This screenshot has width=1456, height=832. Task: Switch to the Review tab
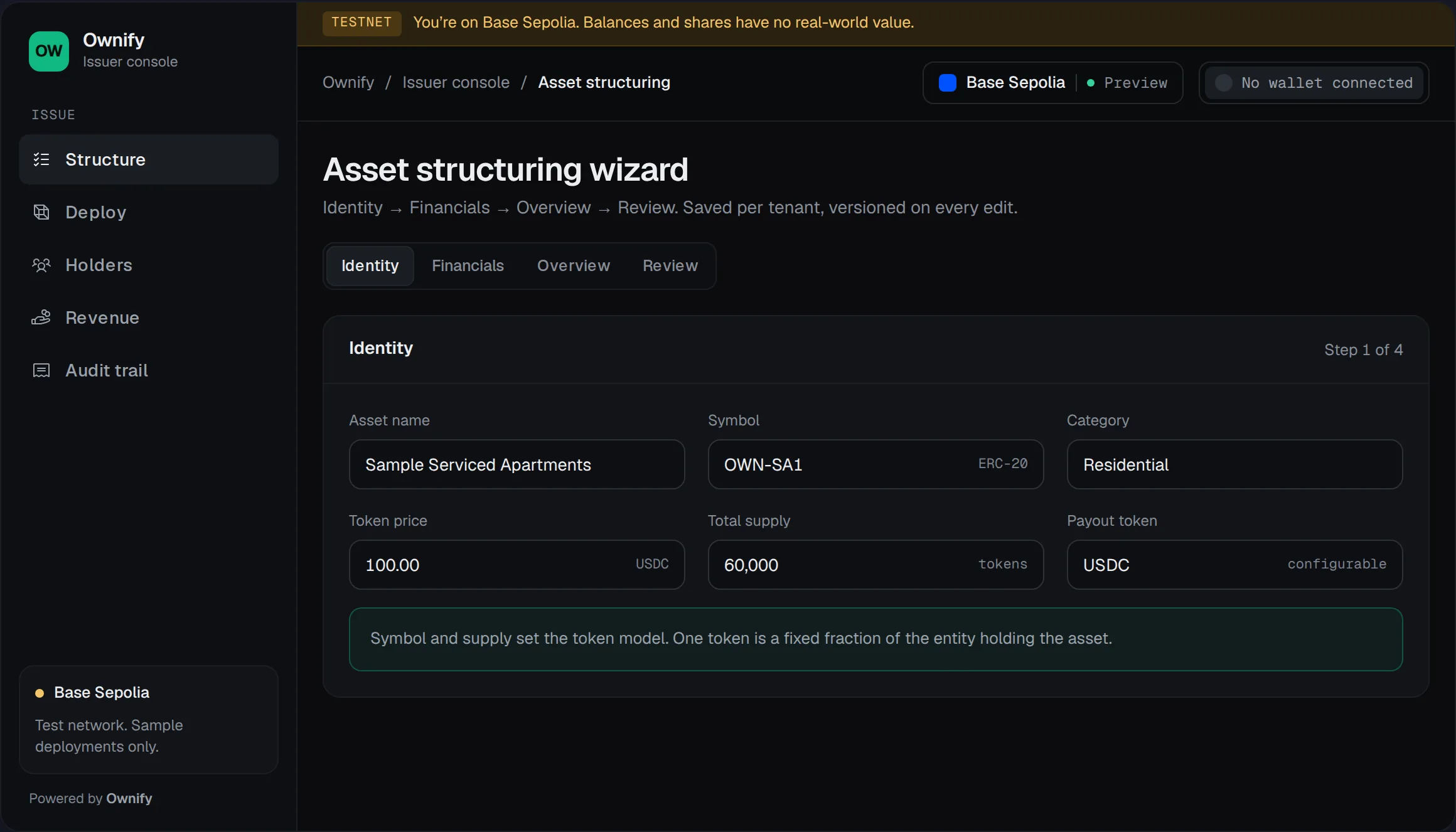pyautogui.click(x=670, y=266)
